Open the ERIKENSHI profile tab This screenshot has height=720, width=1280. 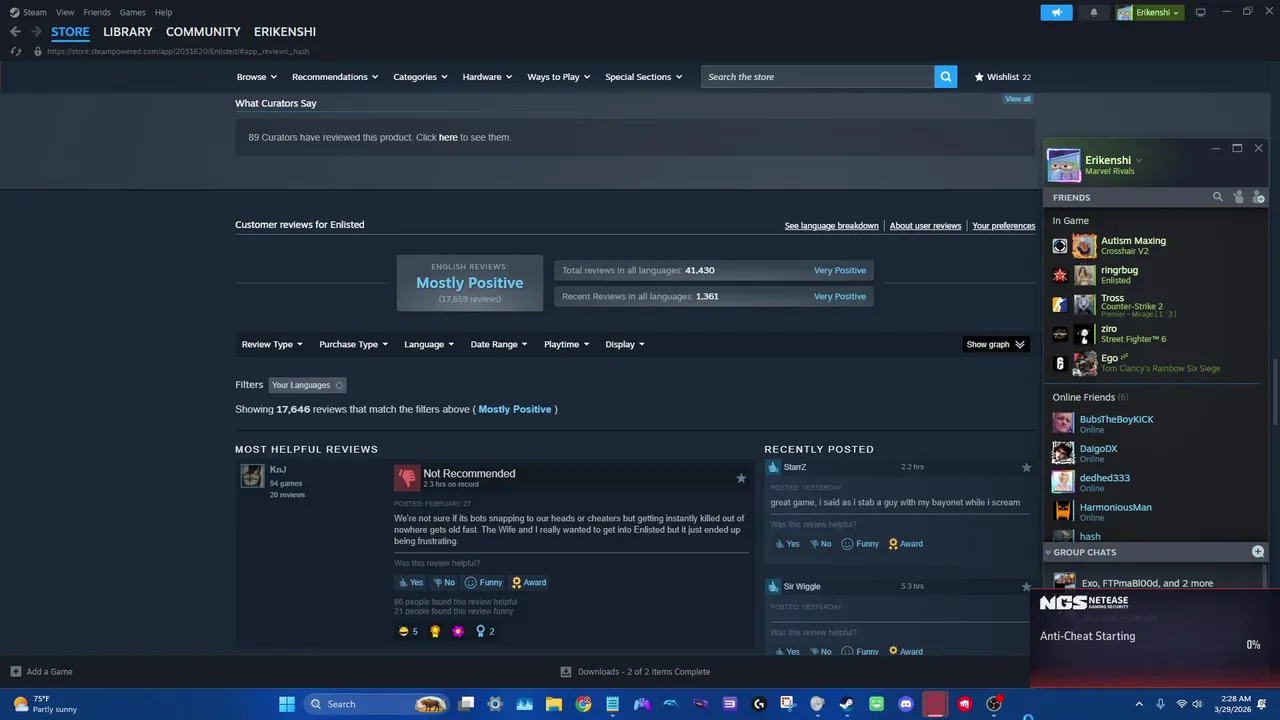pyautogui.click(x=286, y=32)
